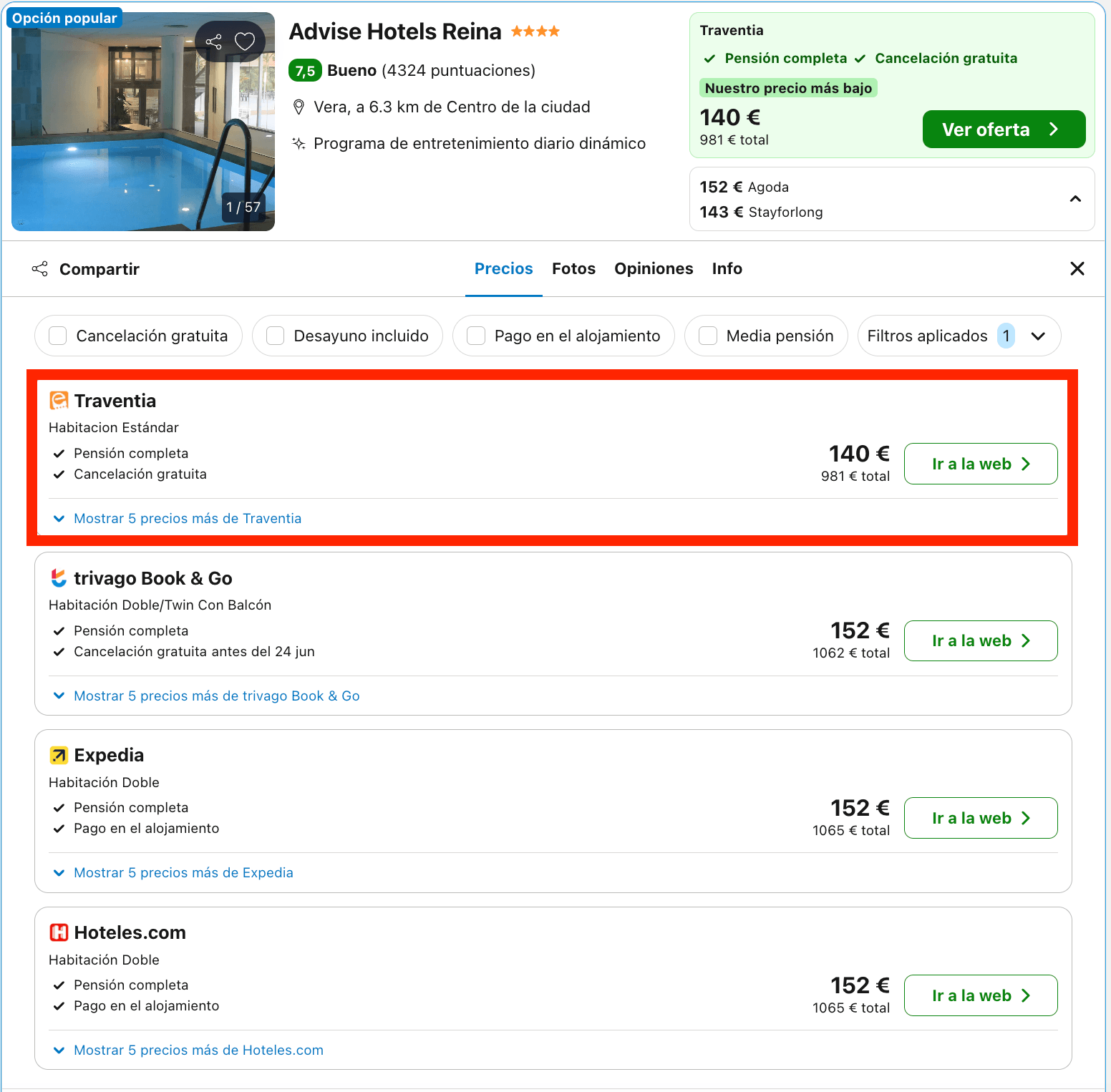Screen dimensions: 1111x1092
Task: Click Ir a la web for trivago Book & Go
Action: coord(981,640)
